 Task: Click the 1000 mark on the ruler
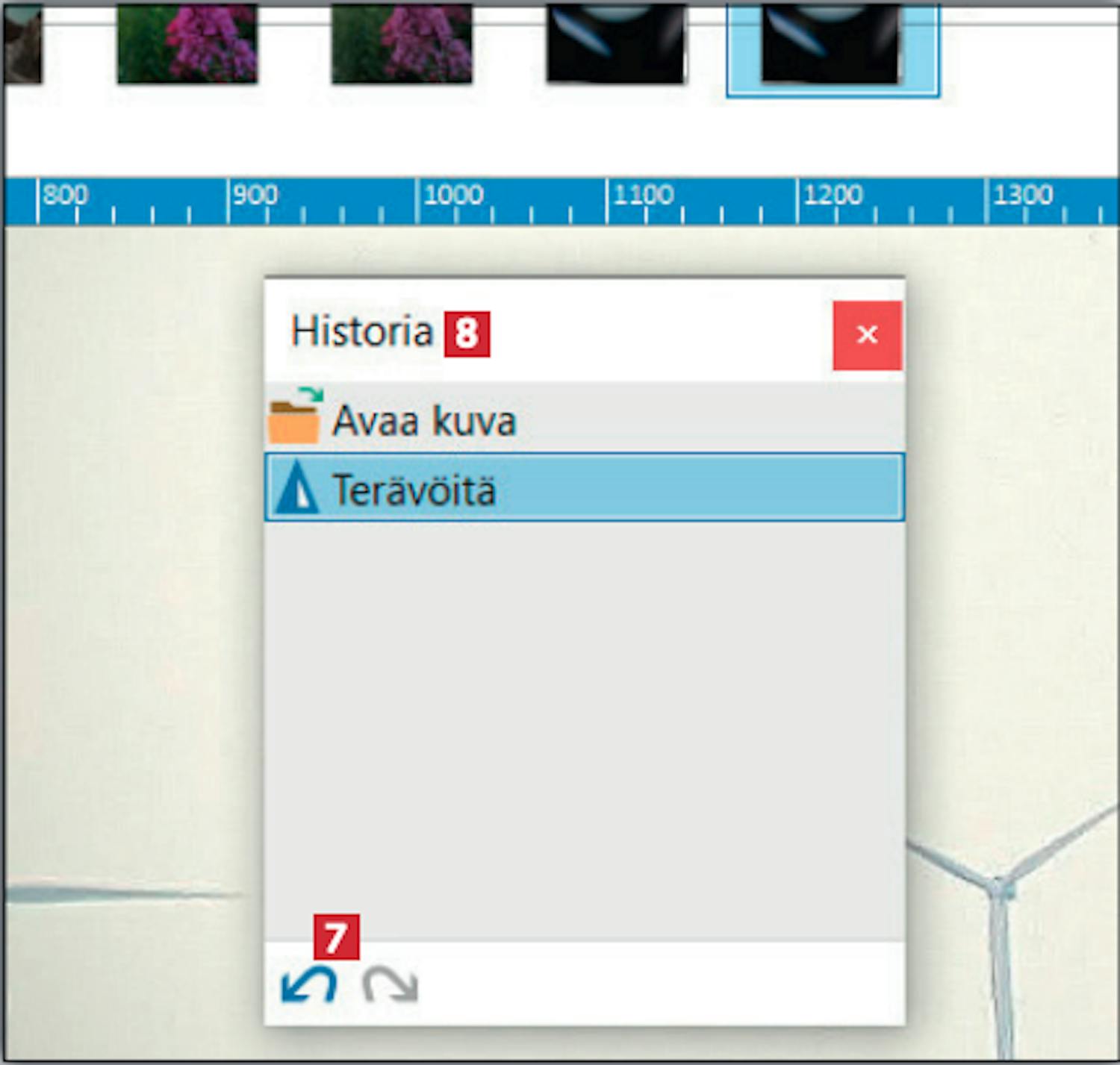[452, 196]
